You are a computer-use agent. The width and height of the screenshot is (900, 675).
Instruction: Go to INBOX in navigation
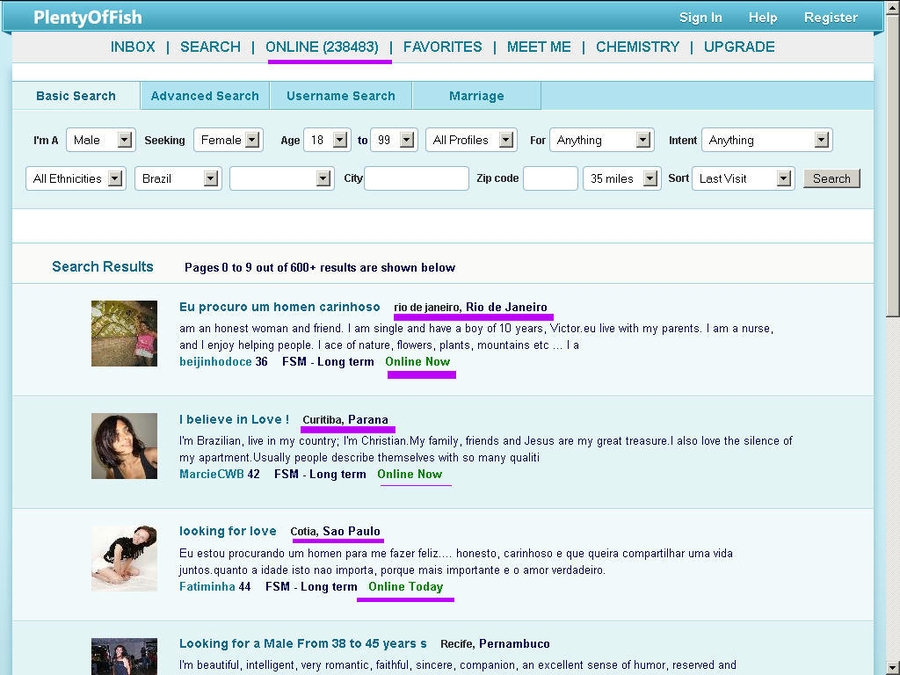point(133,47)
